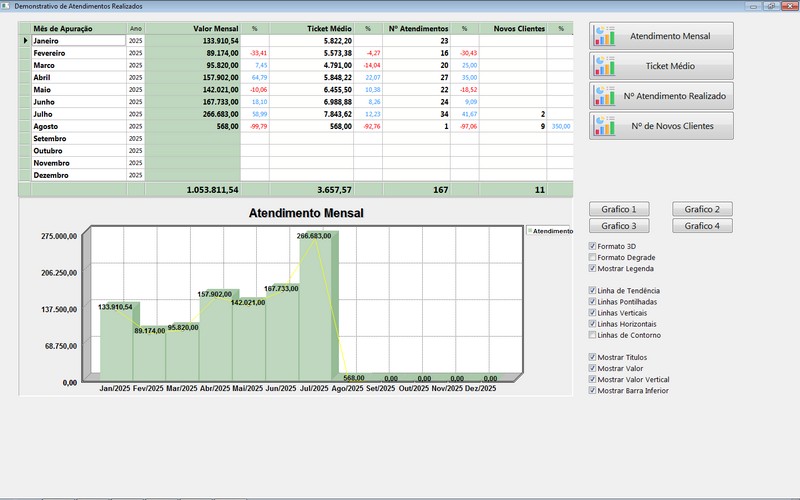Click the row selector arrow beside Janeiro

point(26,41)
